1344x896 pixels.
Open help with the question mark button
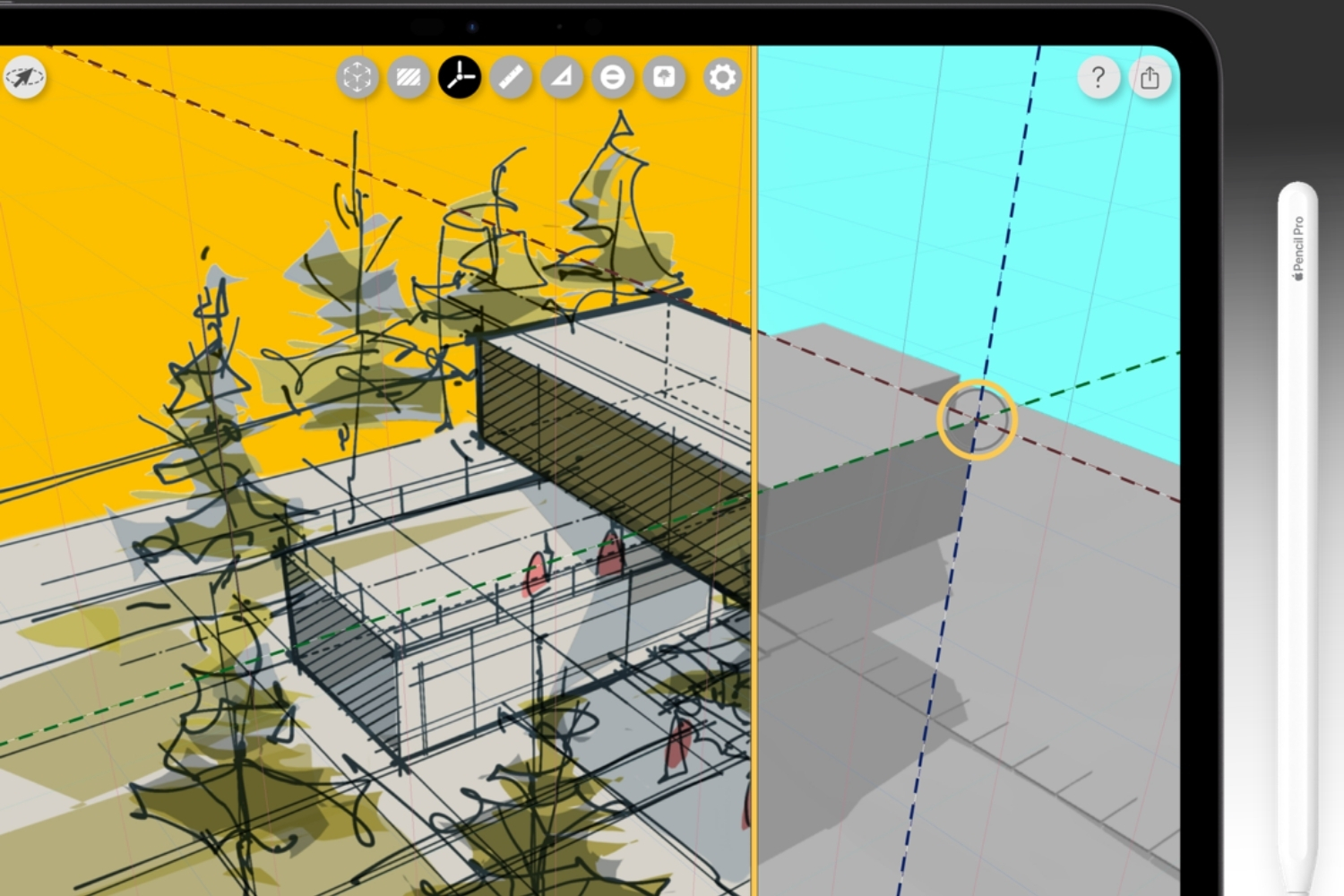1098,78
